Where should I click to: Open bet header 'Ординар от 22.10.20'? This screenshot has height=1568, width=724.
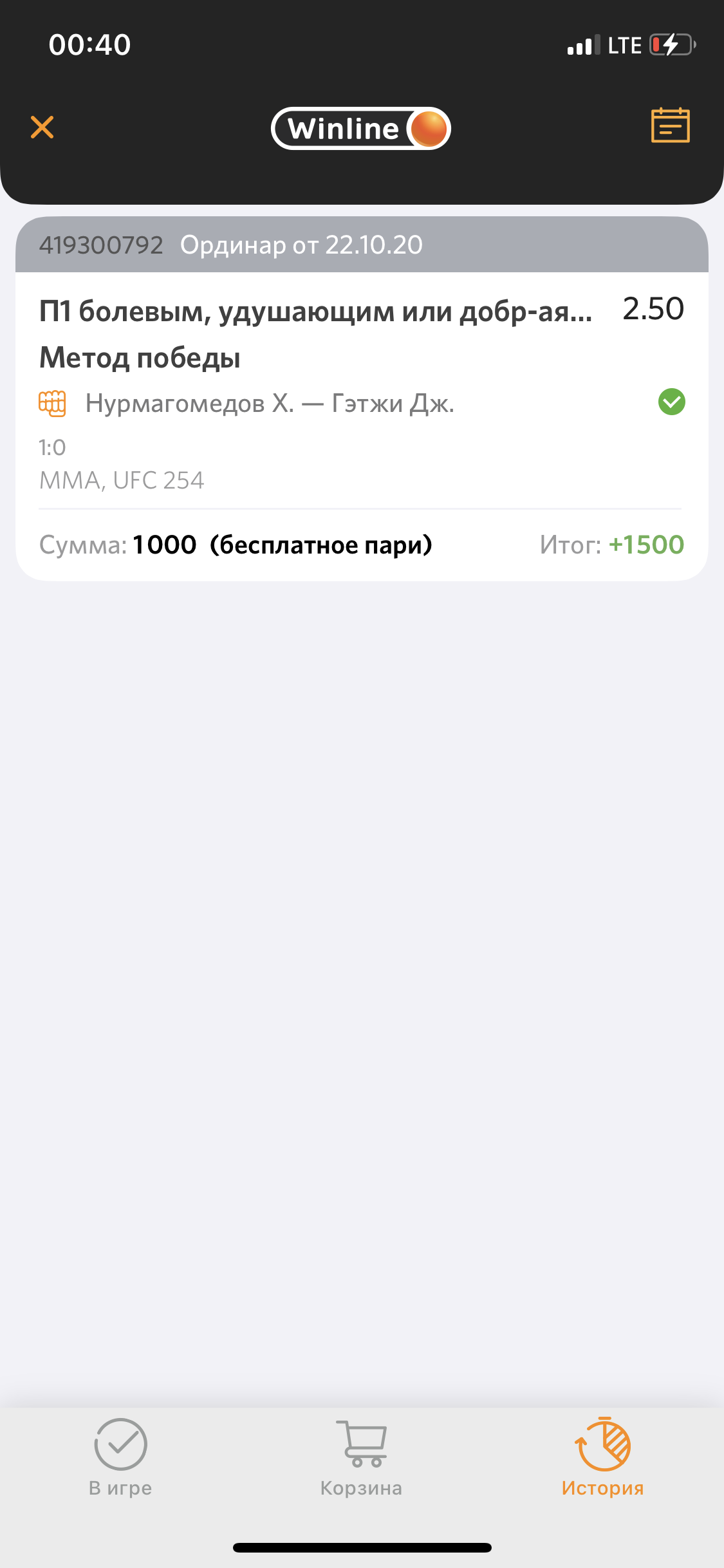[x=301, y=245]
